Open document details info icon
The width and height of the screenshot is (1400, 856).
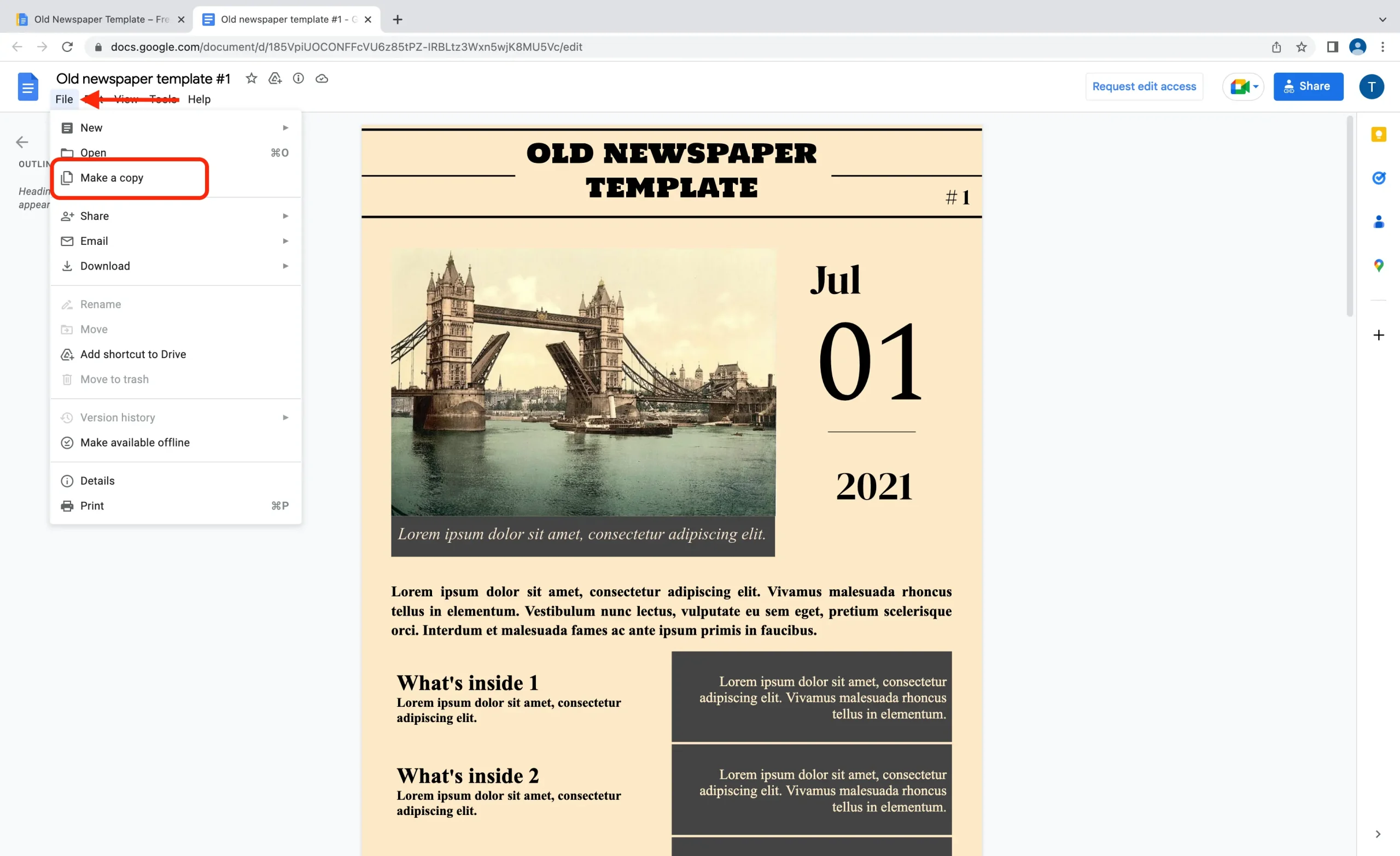298,78
